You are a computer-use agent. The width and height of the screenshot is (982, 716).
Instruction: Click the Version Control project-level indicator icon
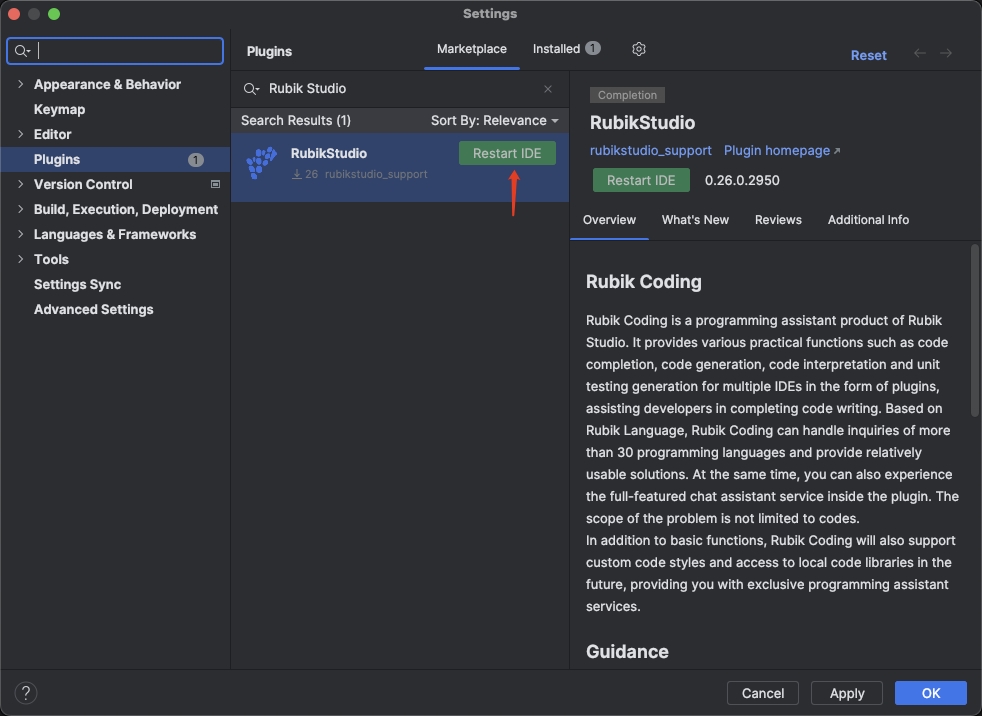[x=215, y=184]
